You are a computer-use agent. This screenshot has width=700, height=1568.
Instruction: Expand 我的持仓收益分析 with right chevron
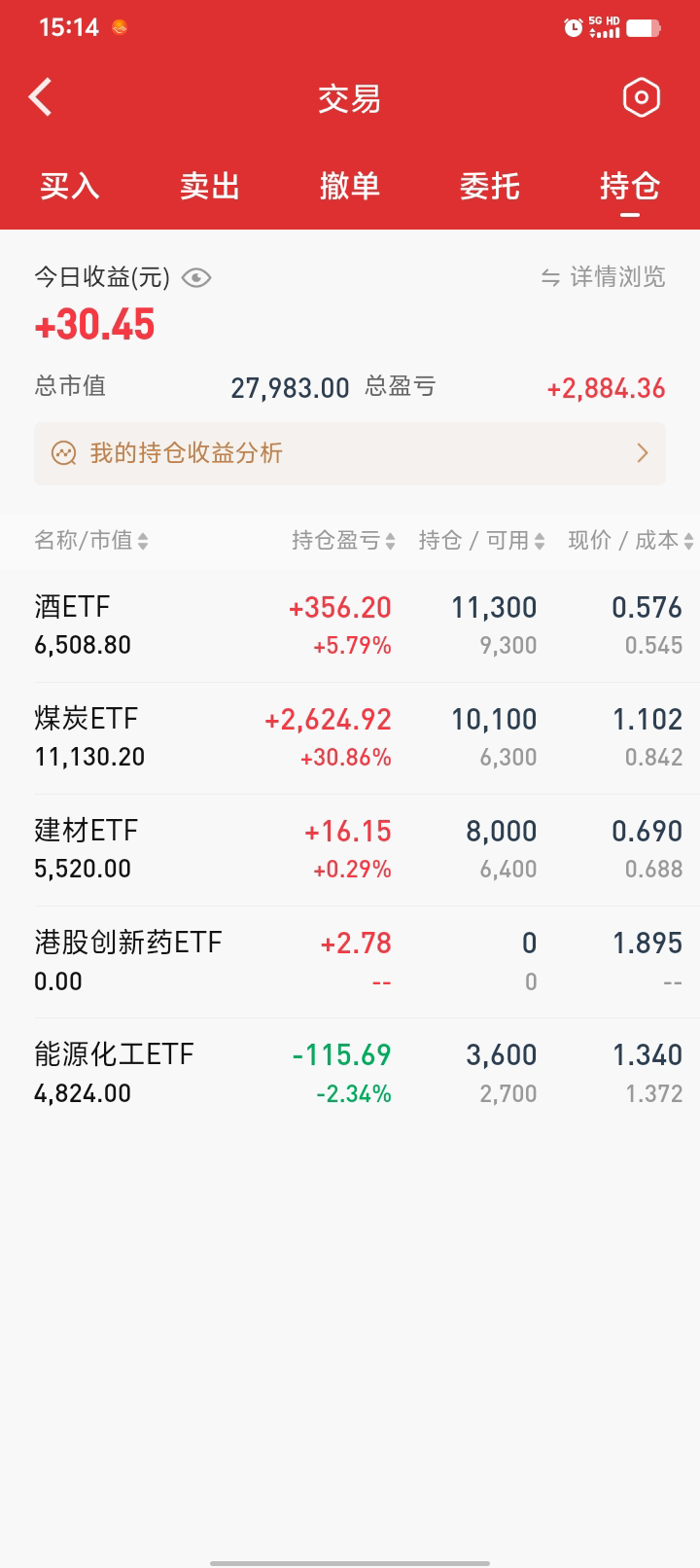point(642,453)
